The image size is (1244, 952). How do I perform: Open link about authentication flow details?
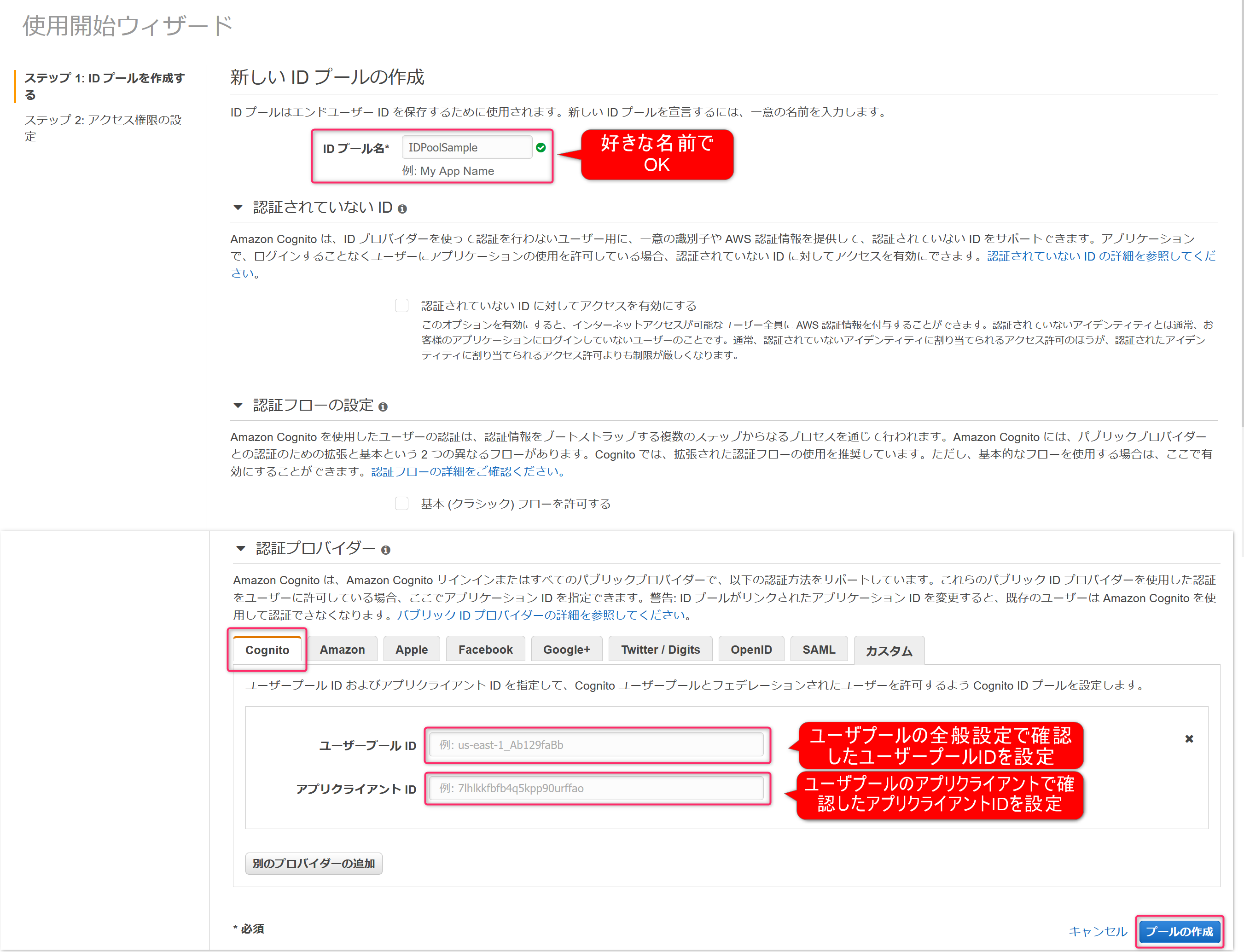(x=467, y=472)
